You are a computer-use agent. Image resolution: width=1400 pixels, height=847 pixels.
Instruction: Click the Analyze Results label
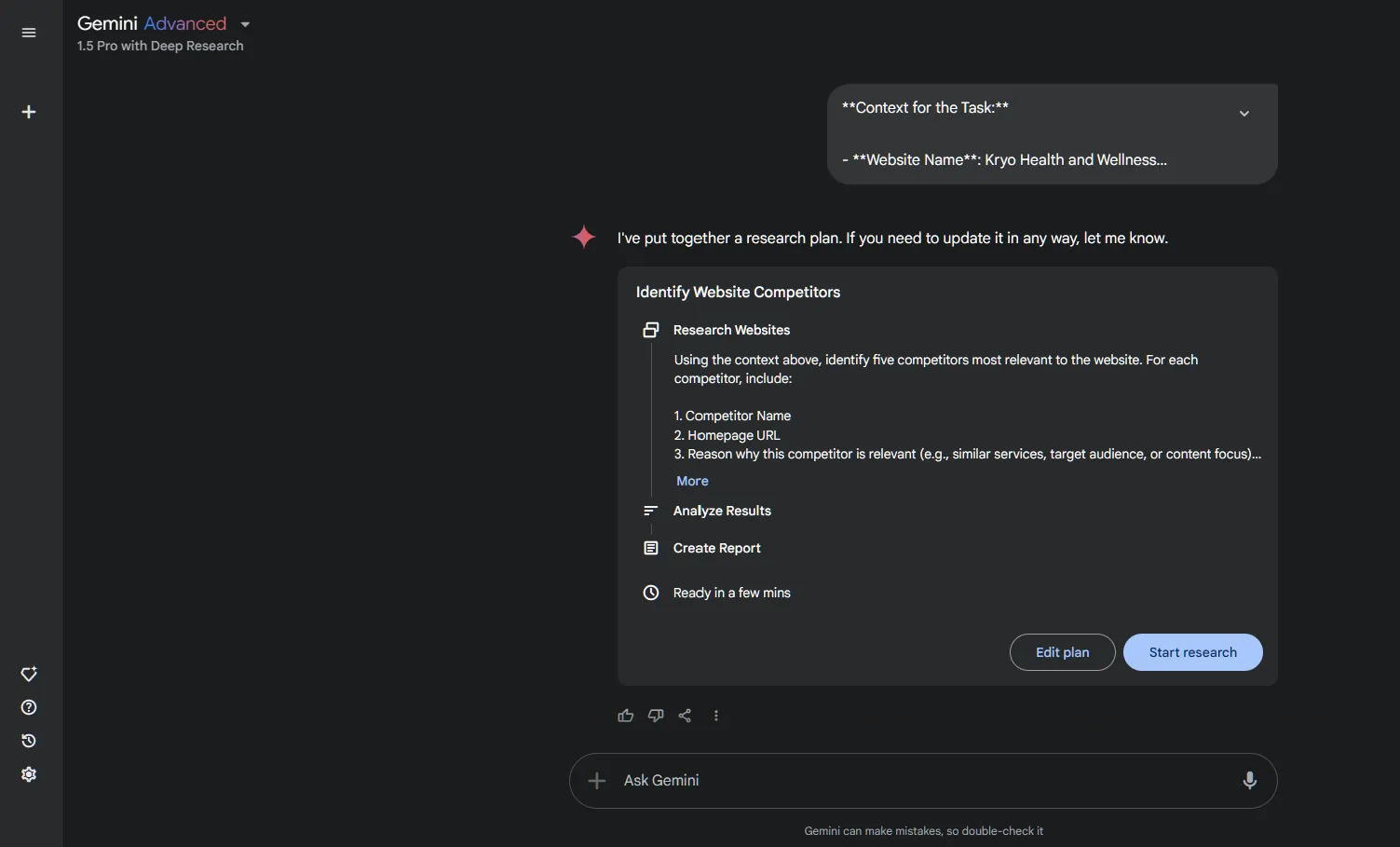722,511
